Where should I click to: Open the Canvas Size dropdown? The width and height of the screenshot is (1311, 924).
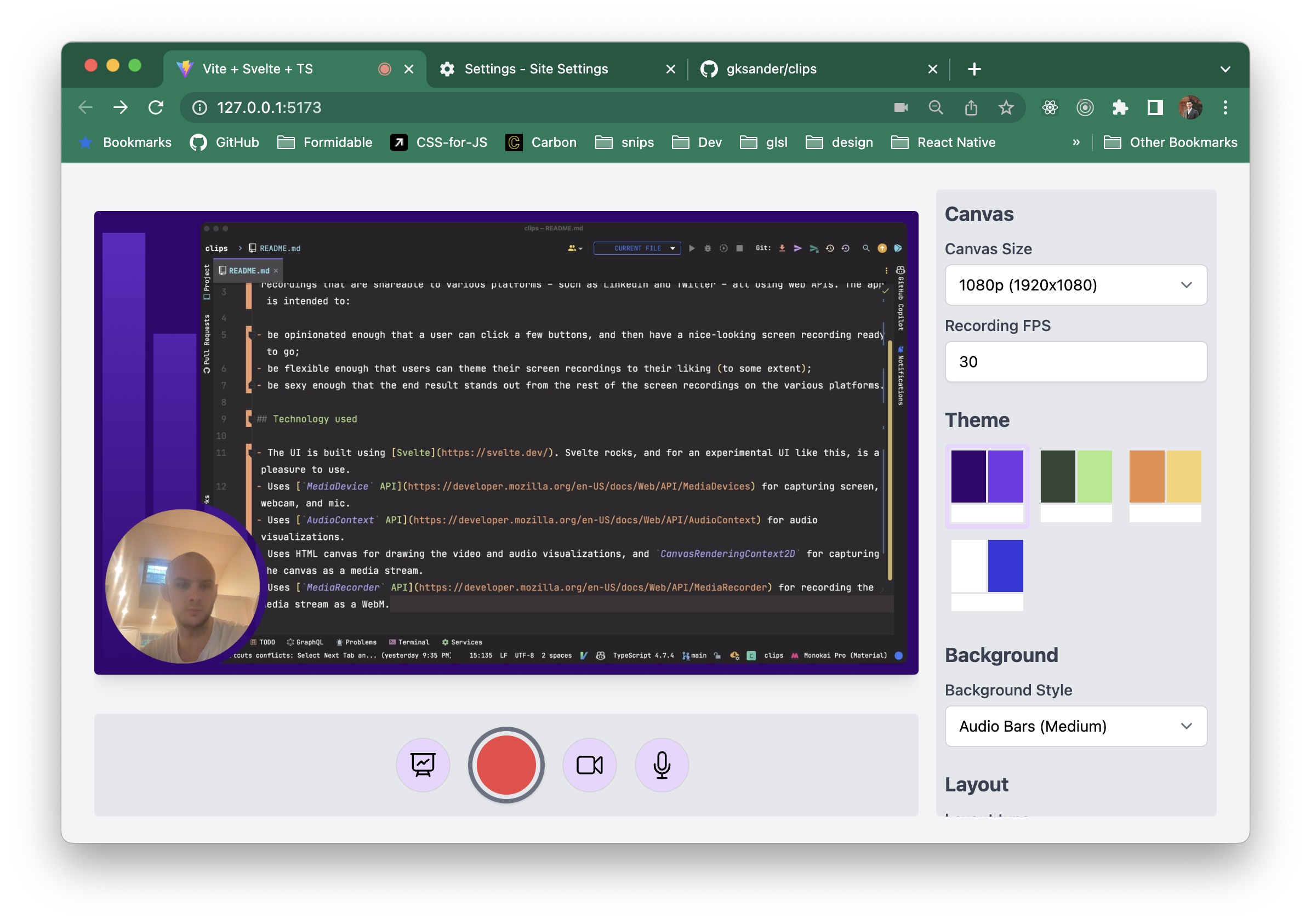pyautogui.click(x=1075, y=285)
